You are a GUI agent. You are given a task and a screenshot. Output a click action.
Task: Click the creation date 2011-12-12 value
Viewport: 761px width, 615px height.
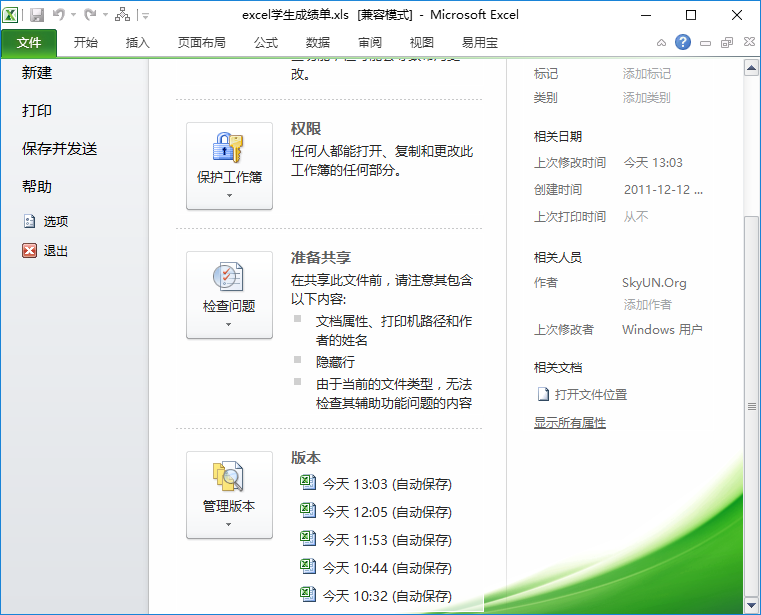click(x=663, y=189)
